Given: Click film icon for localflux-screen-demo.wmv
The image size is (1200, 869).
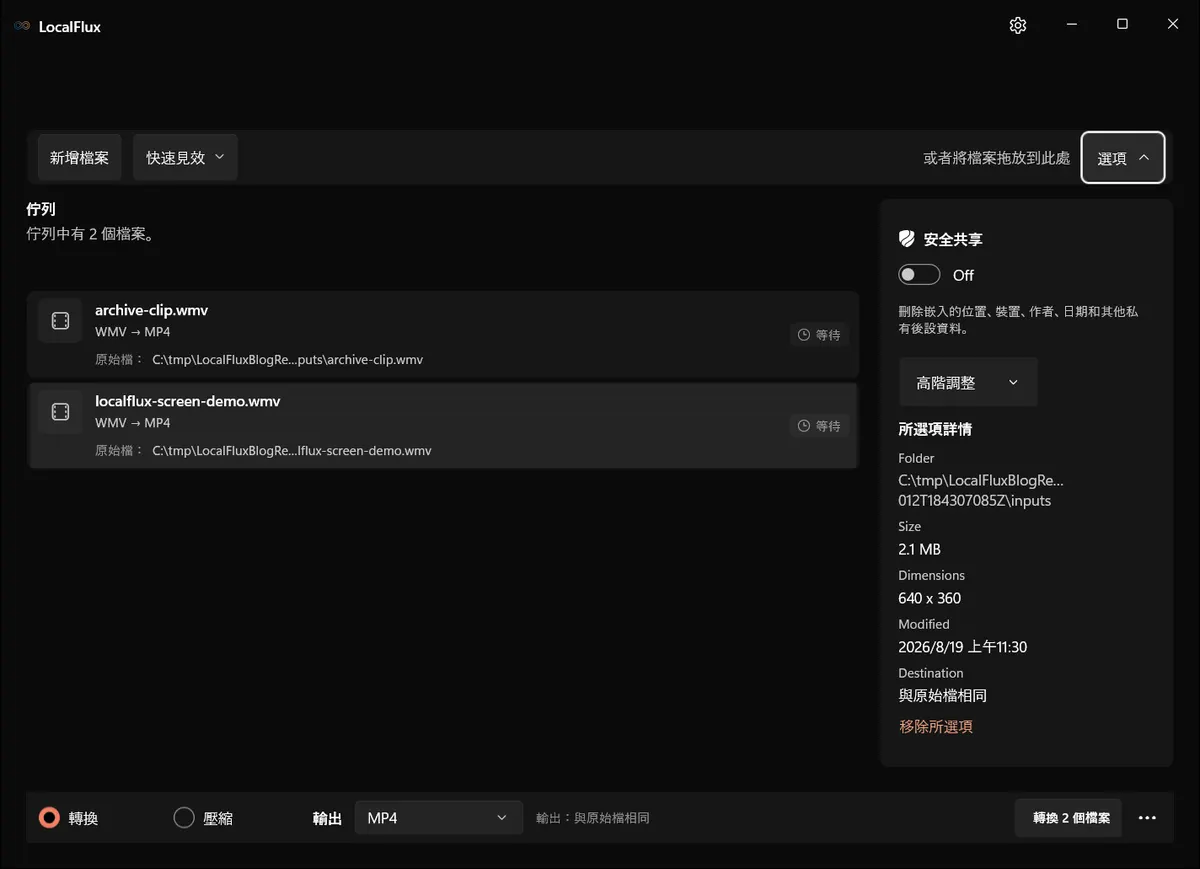Looking at the screenshot, I should point(60,412).
